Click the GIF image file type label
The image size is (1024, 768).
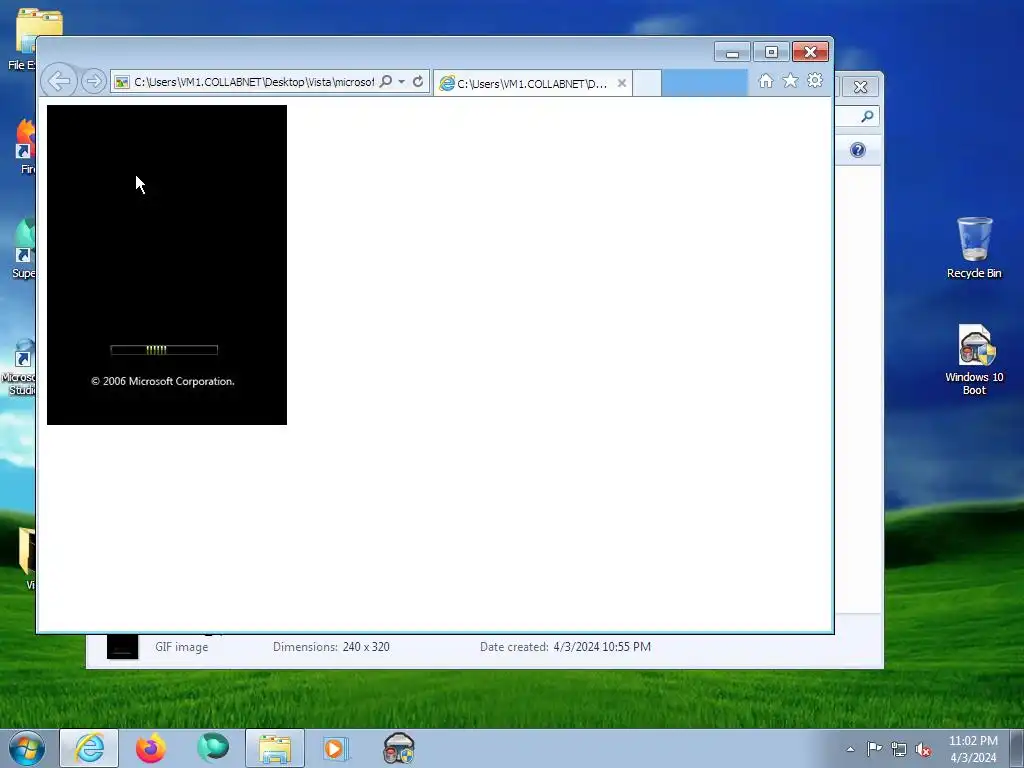pos(182,647)
